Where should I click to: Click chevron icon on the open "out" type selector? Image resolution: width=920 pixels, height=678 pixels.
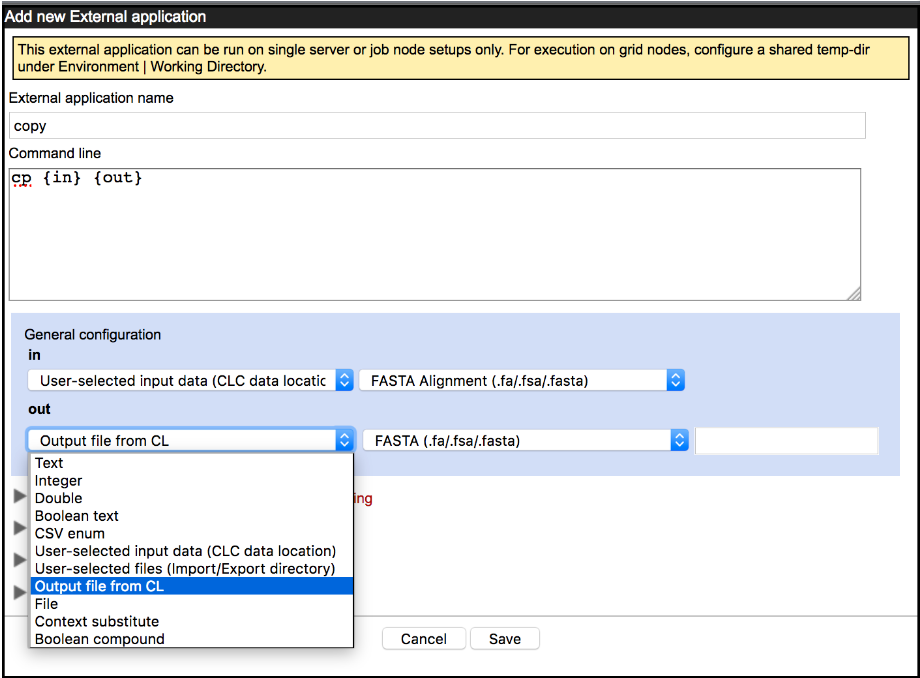tap(344, 440)
